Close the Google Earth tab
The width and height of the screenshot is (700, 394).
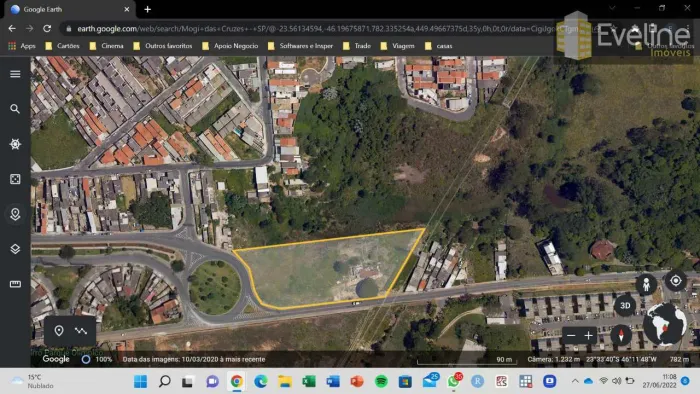[x=127, y=9]
